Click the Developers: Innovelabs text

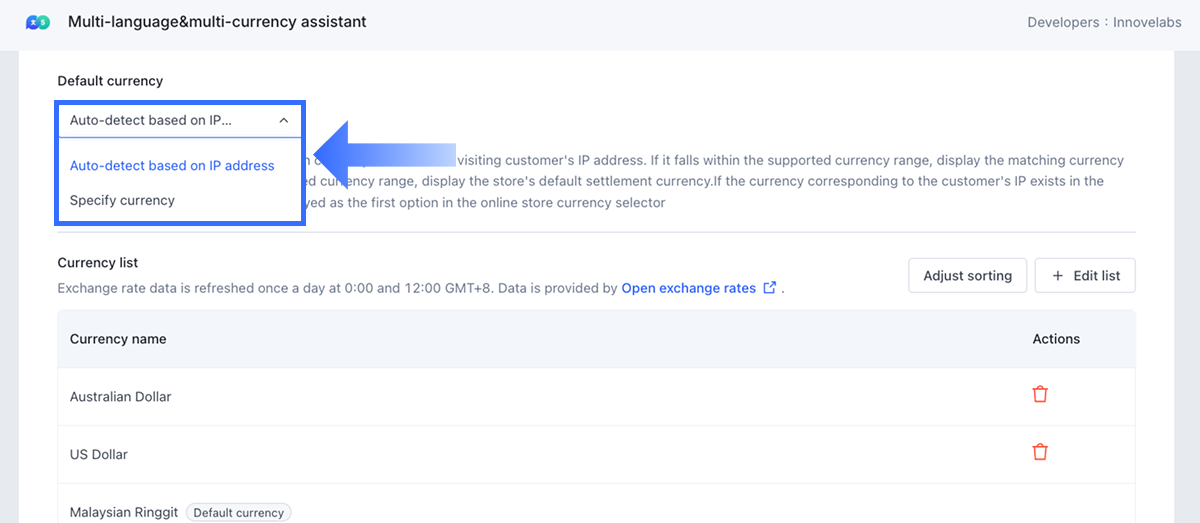pos(1105,22)
